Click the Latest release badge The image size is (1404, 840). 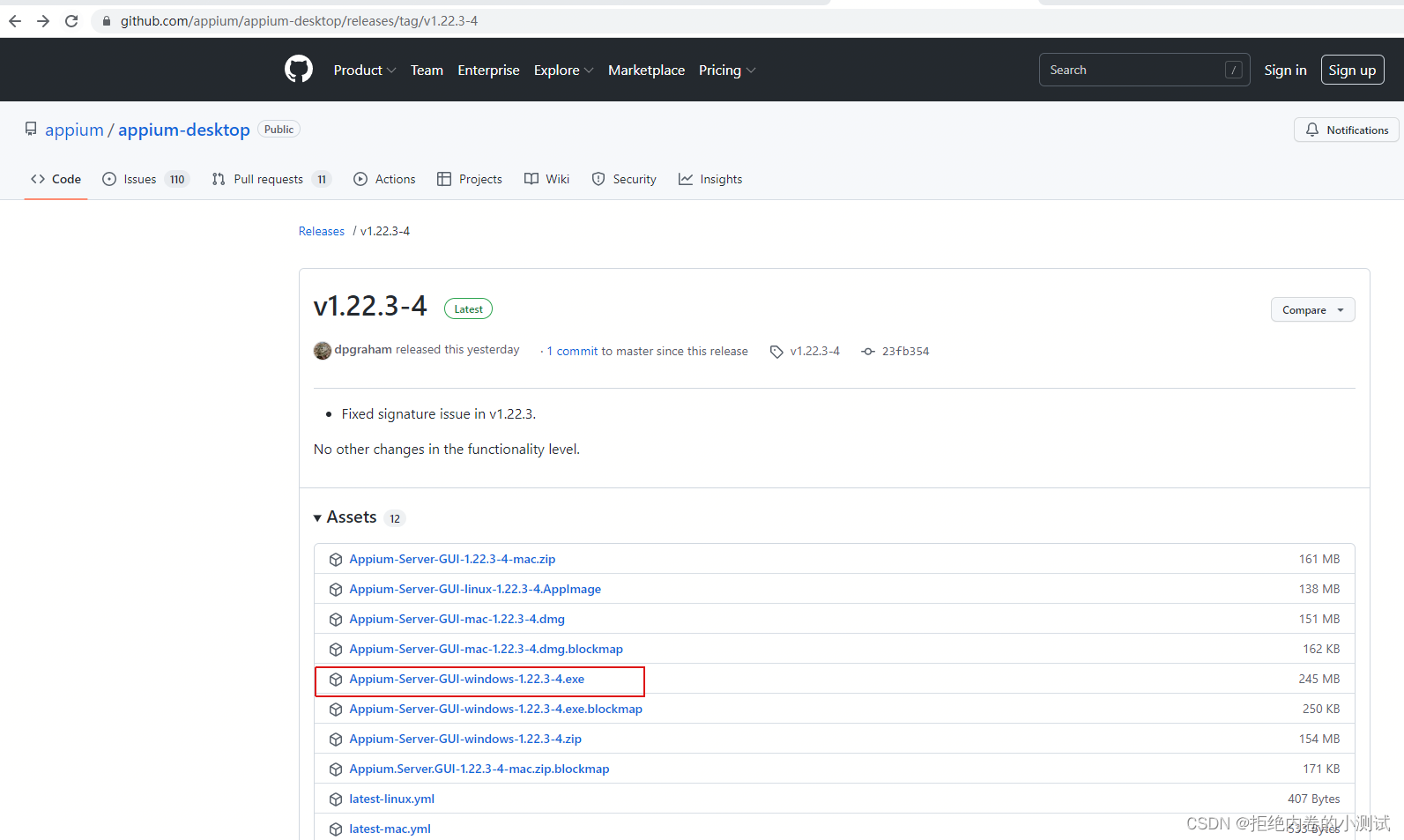tap(468, 309)
